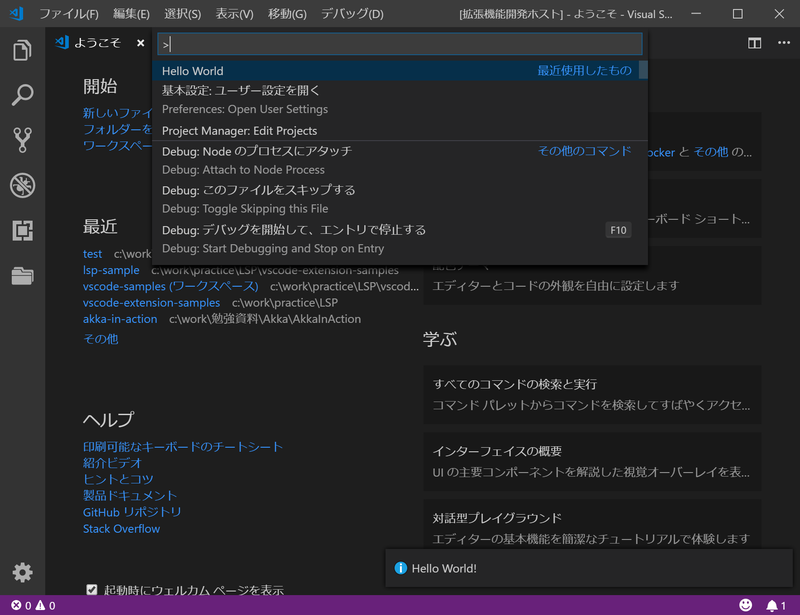The height and width of the screenshot is (615, 800).
Task: Open akka-in-action recent project link
Action: 120,319
